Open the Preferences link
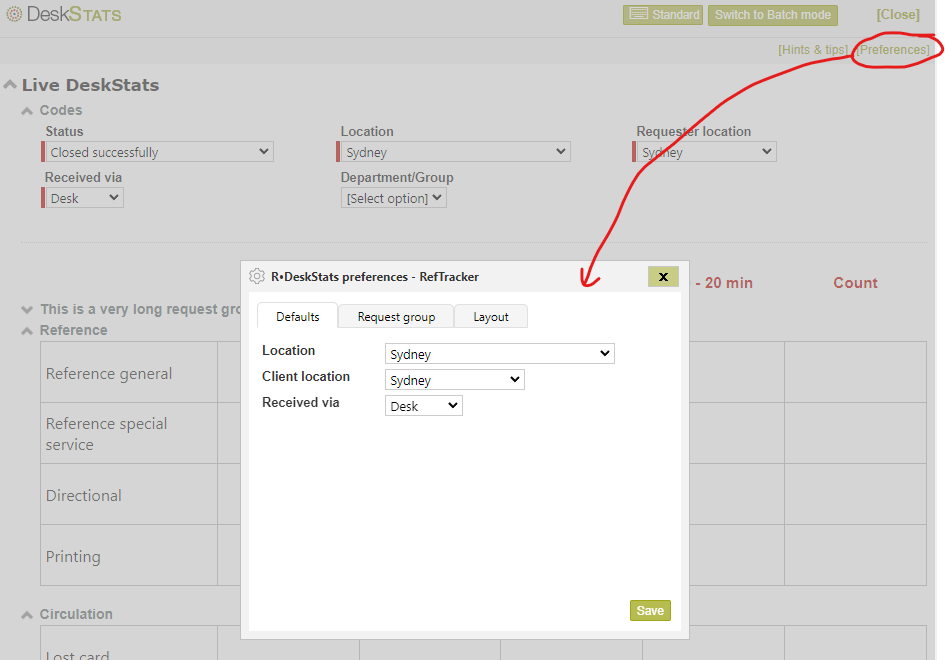This screenshot has width=945, height=660. (893, 49)
